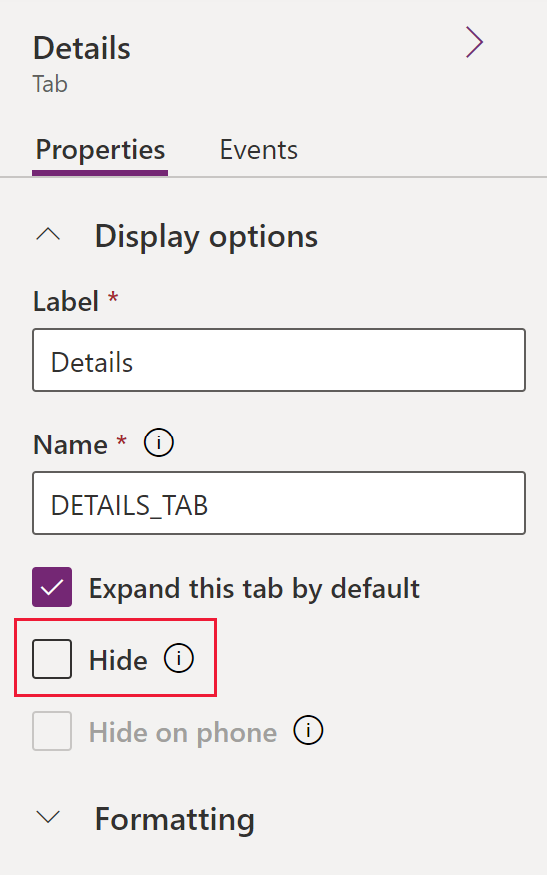This screenshot has width=547, height=875.
Task: Click the Hide on phone label
Action: 183,732
